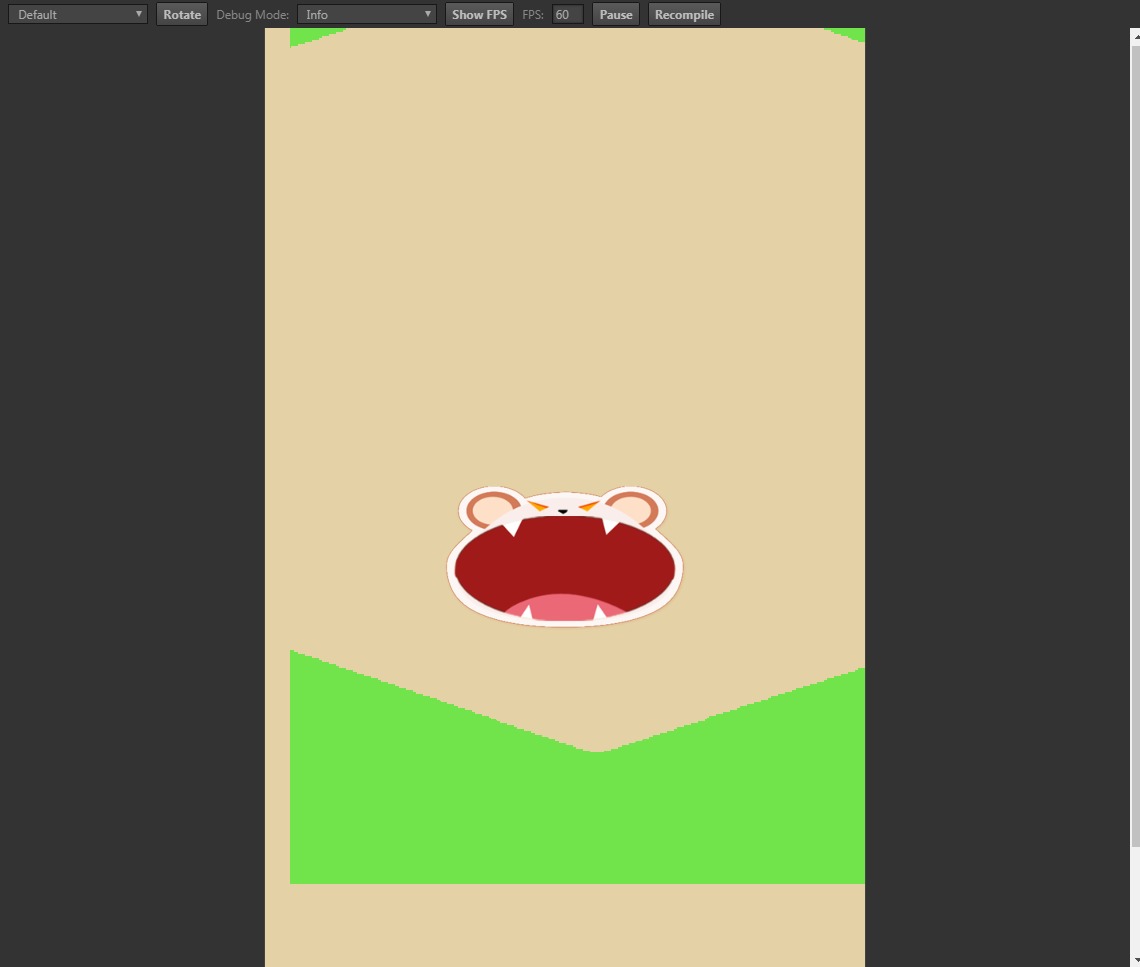Click the scrollbar up arrow at the top right
This screenshot has width=1140, height=967.
pos(1136,35)
